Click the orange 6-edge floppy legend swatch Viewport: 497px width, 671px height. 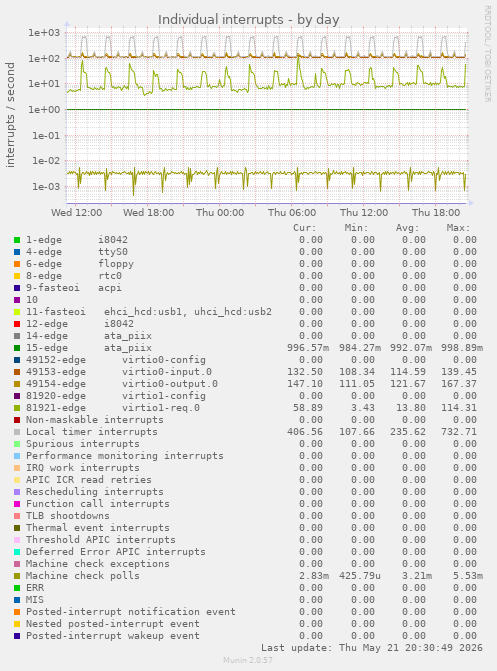(x=17, y=264)
